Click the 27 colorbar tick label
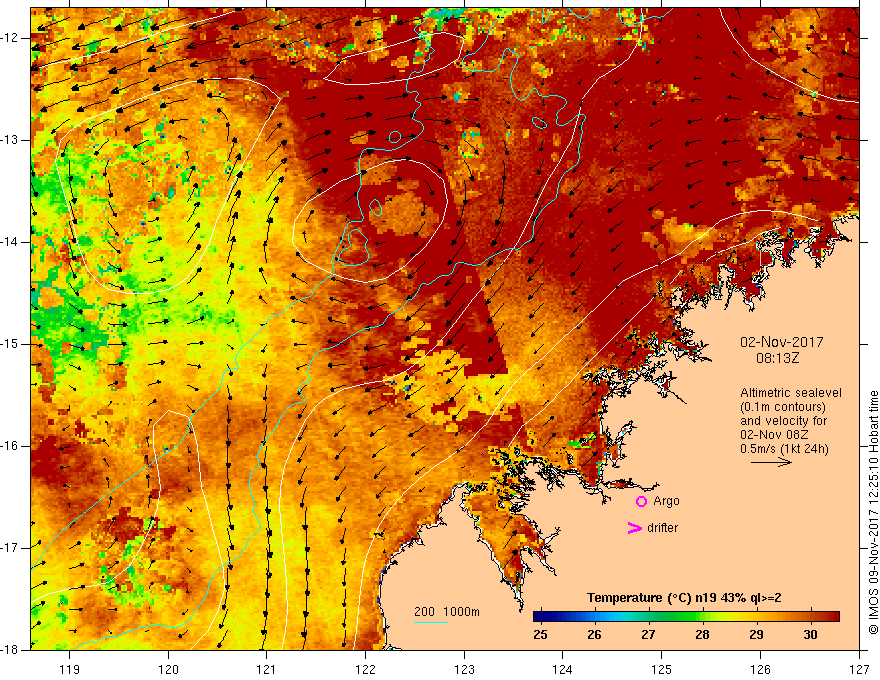The width and height of the screenshot is (880, 680). pyautogui.click(x=648, y=635)
